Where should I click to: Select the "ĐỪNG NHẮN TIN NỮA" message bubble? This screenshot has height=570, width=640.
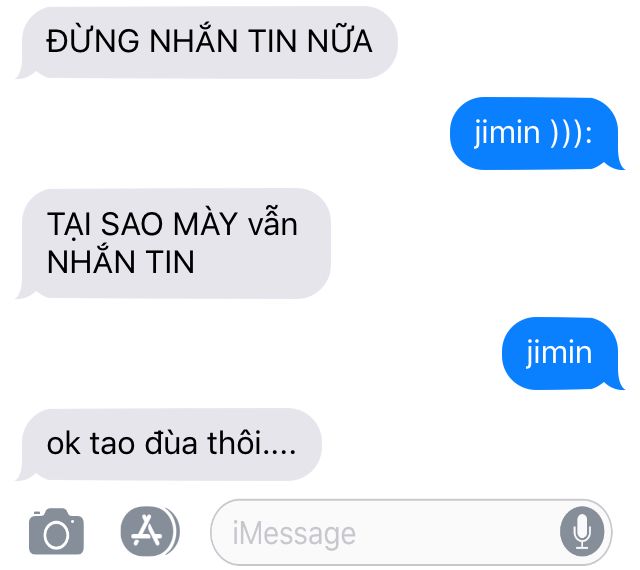[207, 42]
